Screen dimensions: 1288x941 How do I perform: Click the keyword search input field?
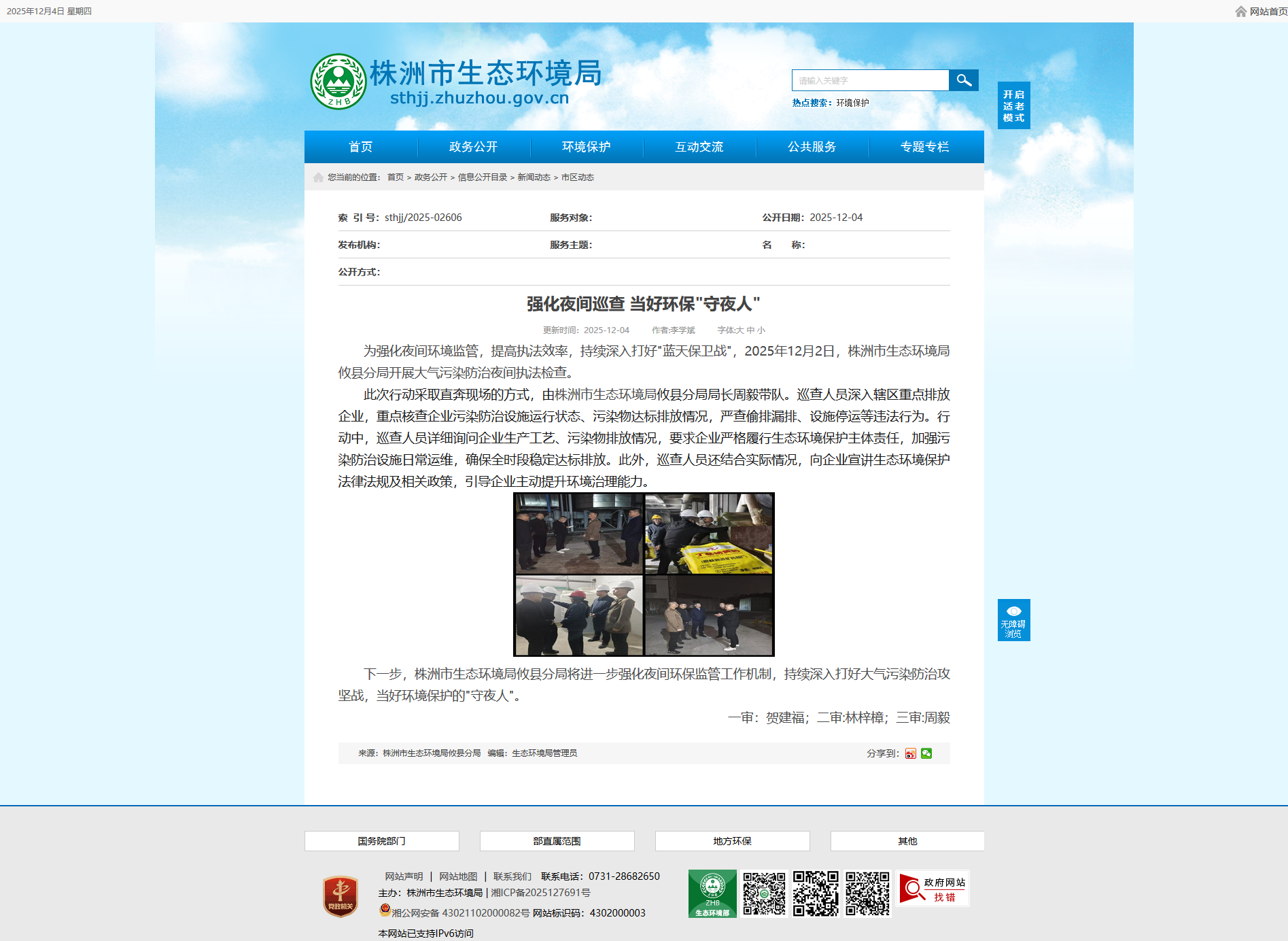coord(870,80)
